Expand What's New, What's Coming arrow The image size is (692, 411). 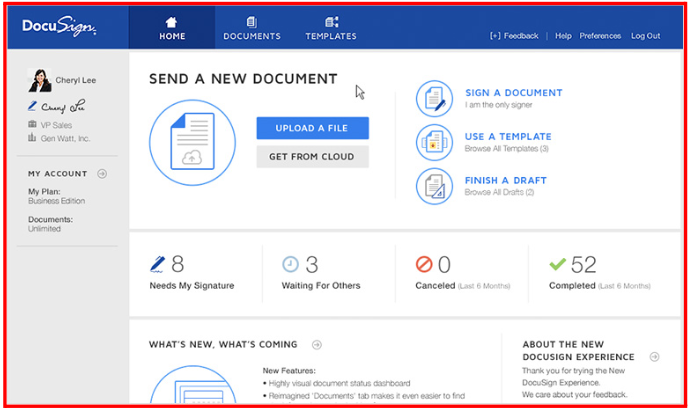tap(316, 345)
